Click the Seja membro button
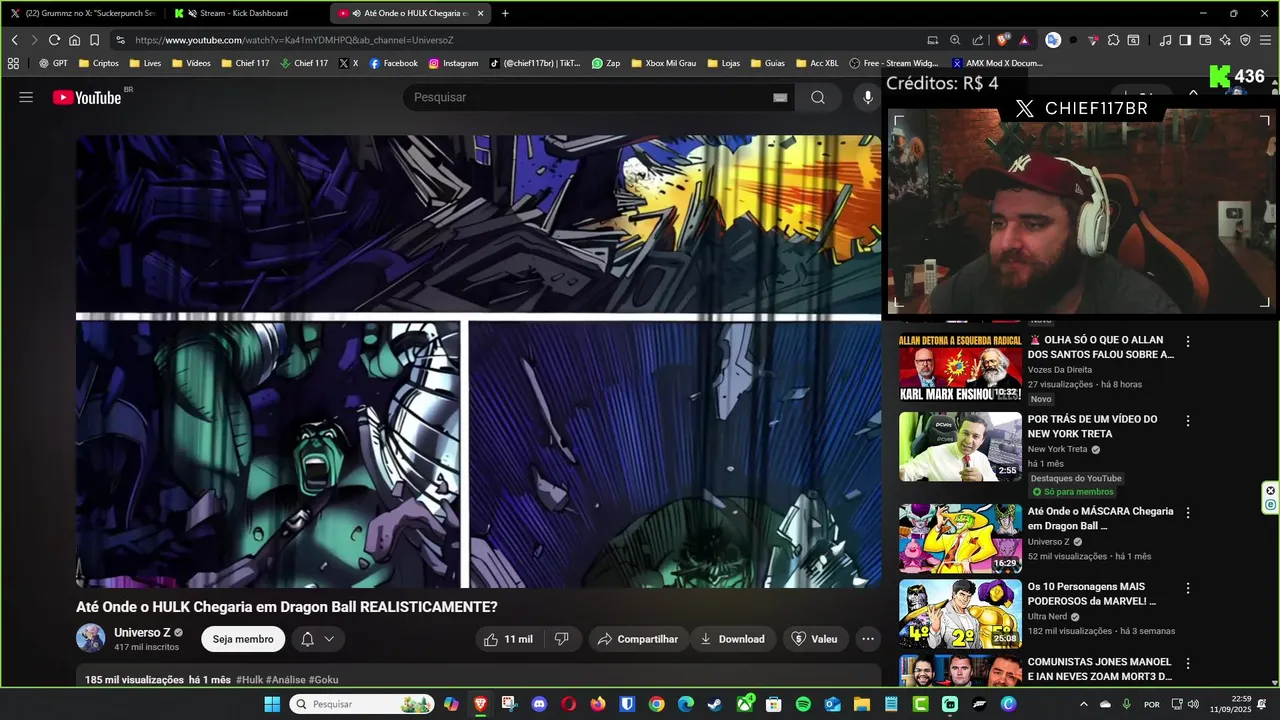The height and width of the screenshot is (720, 1280). (243, 639)
